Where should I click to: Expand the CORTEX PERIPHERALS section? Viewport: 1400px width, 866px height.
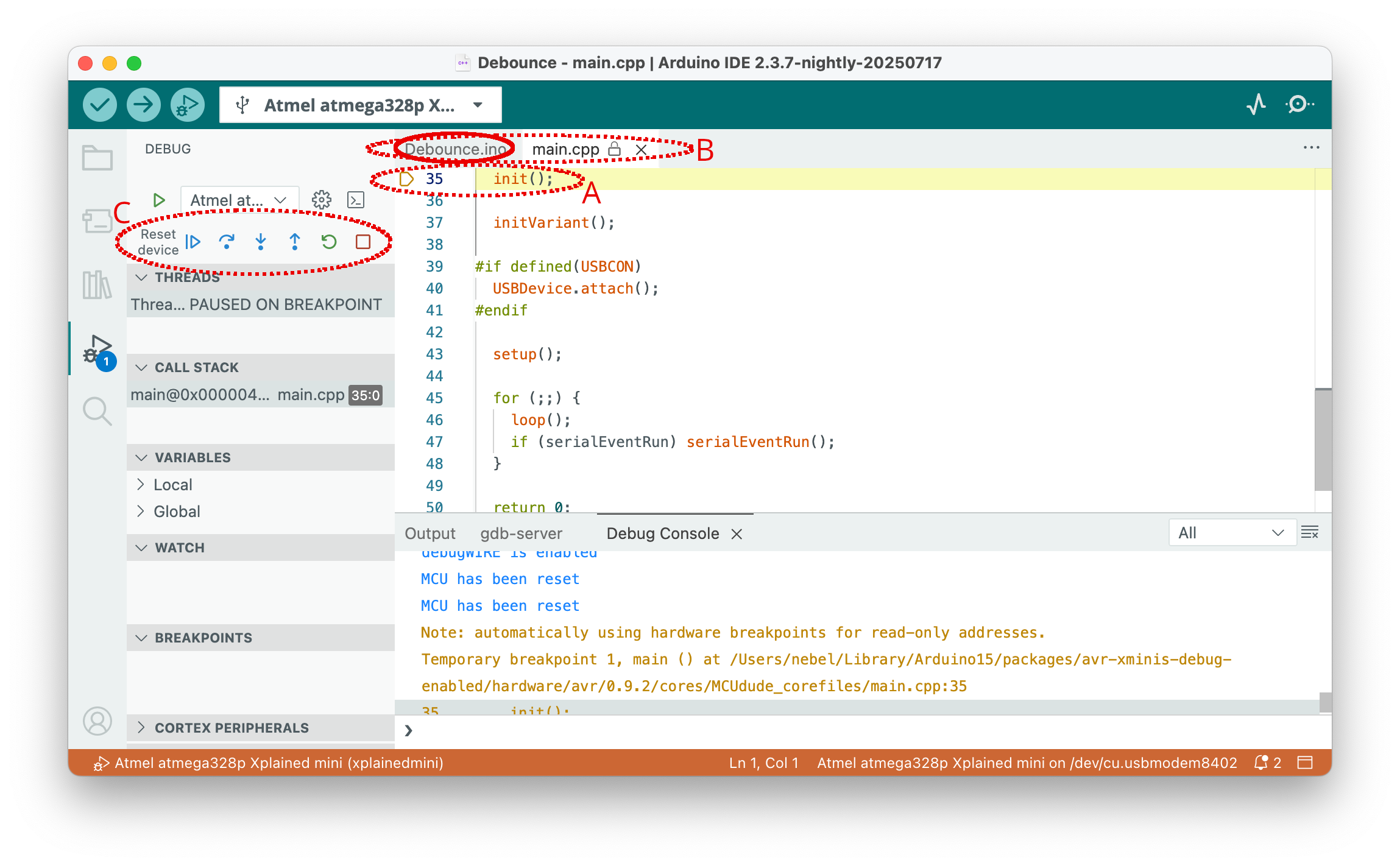coord(142,728)
